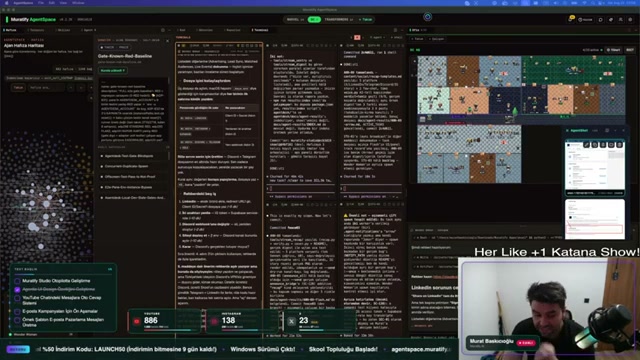640x360 pixels.
Task: Click the layout icon beside Agent tab
Action: [163, 30]
